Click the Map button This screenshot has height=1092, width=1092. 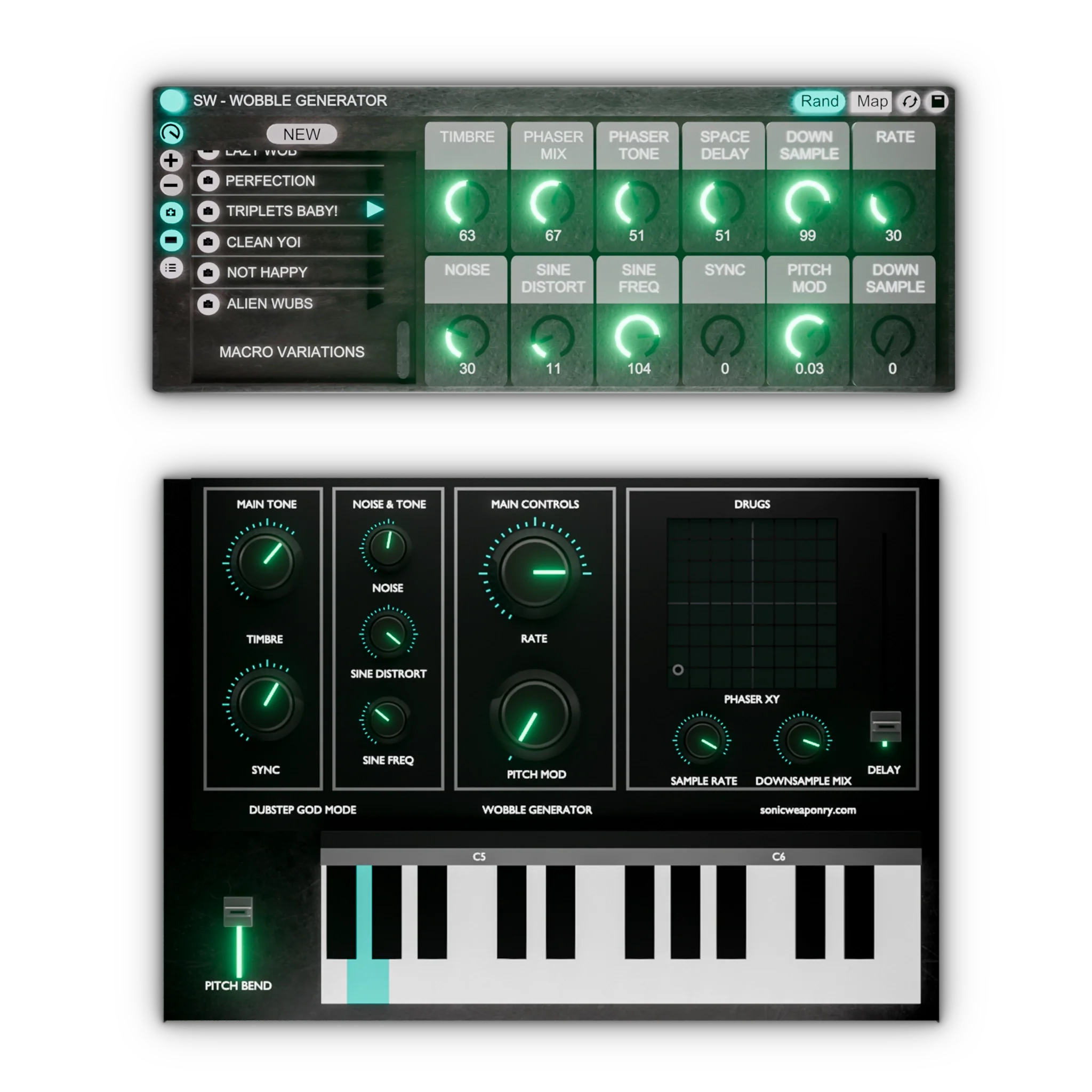(871, 101)
